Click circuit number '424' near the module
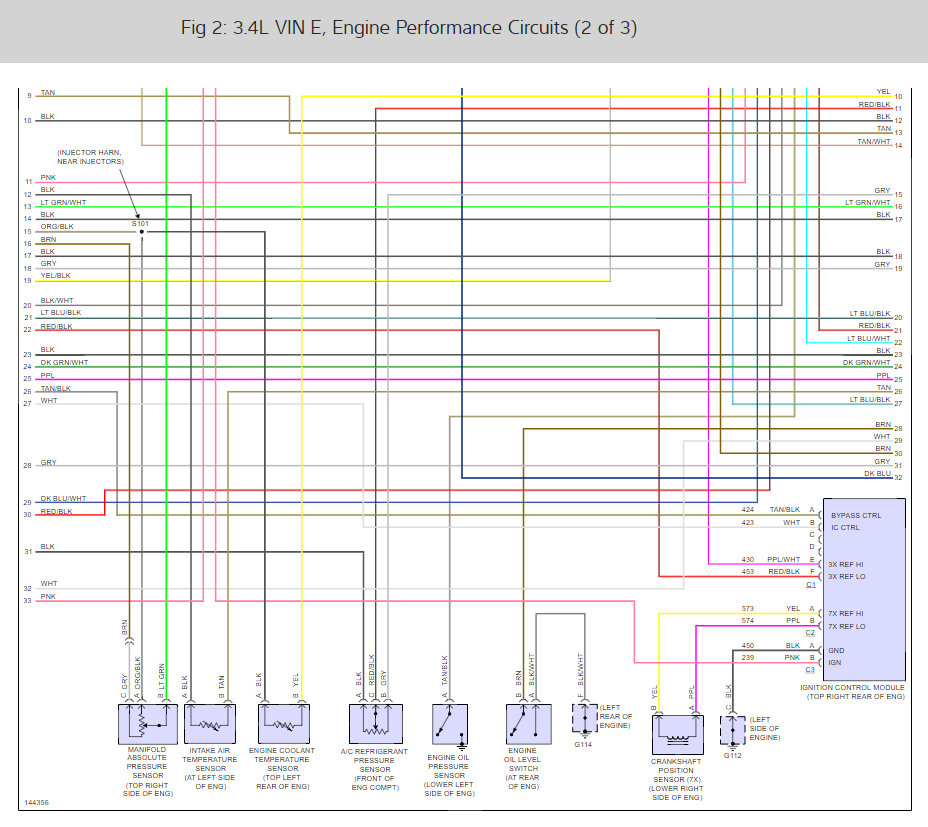This screenshot has width=928, height=827. [x=747, y=510]
